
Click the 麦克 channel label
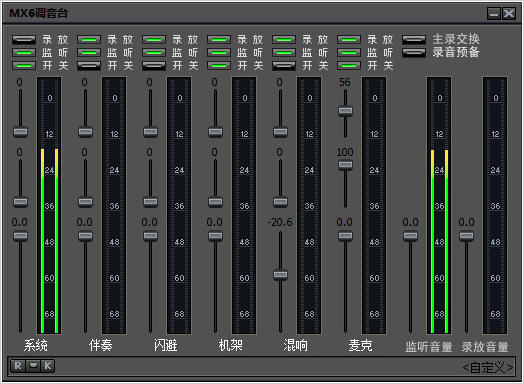360,345
